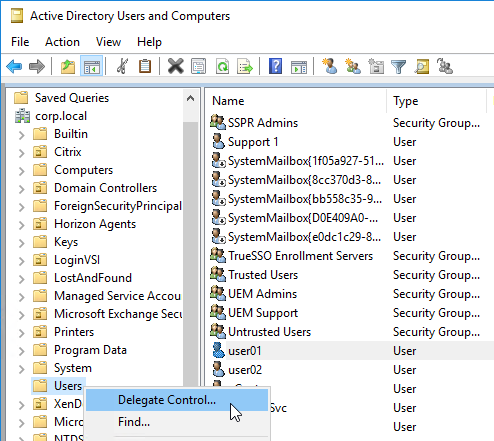Image resolution: width=494 pixels, height=441 pixels.
Task: Select the user02 list entry
Action: (245, 370)
